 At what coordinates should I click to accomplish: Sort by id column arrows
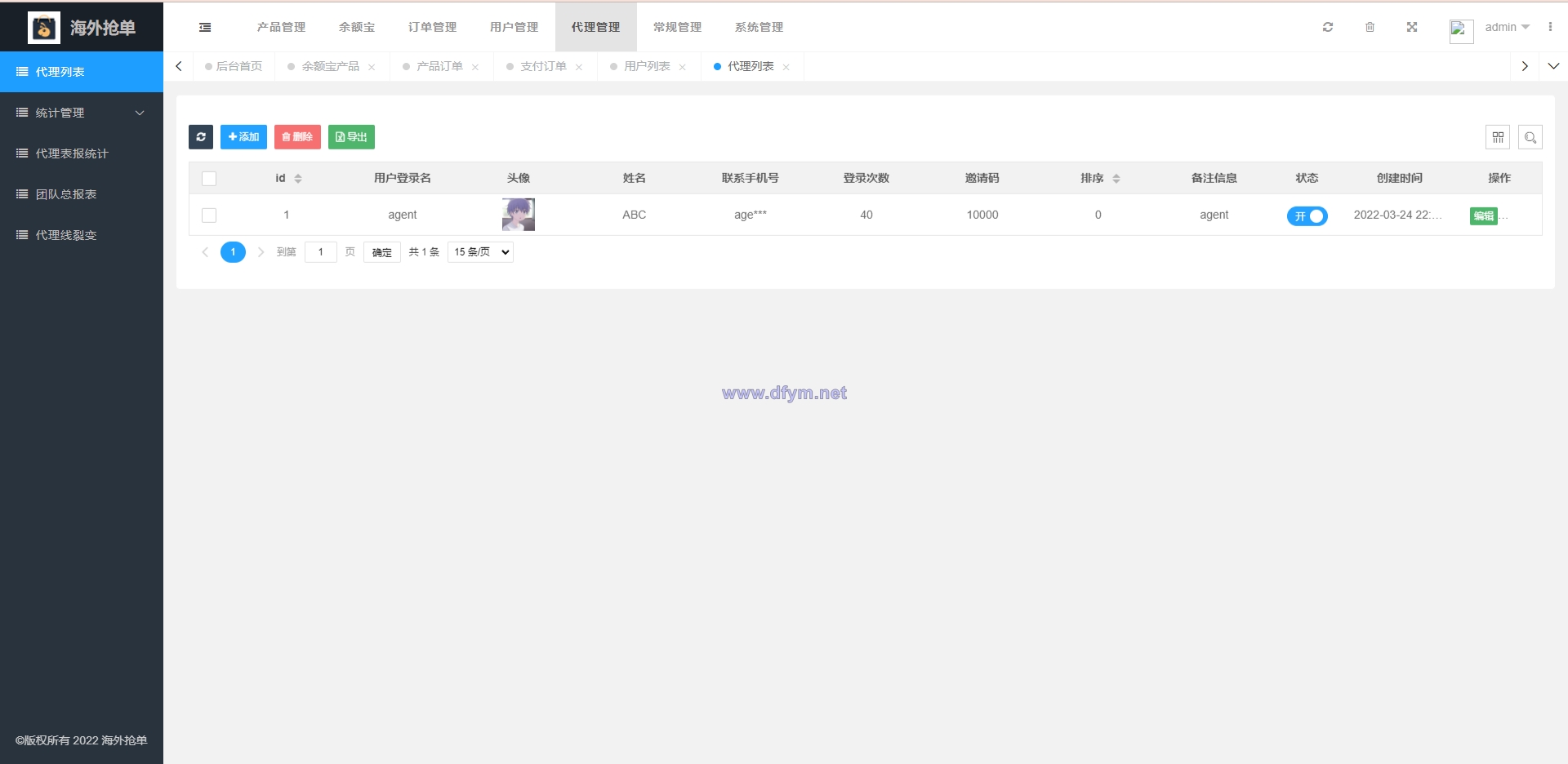298,179
